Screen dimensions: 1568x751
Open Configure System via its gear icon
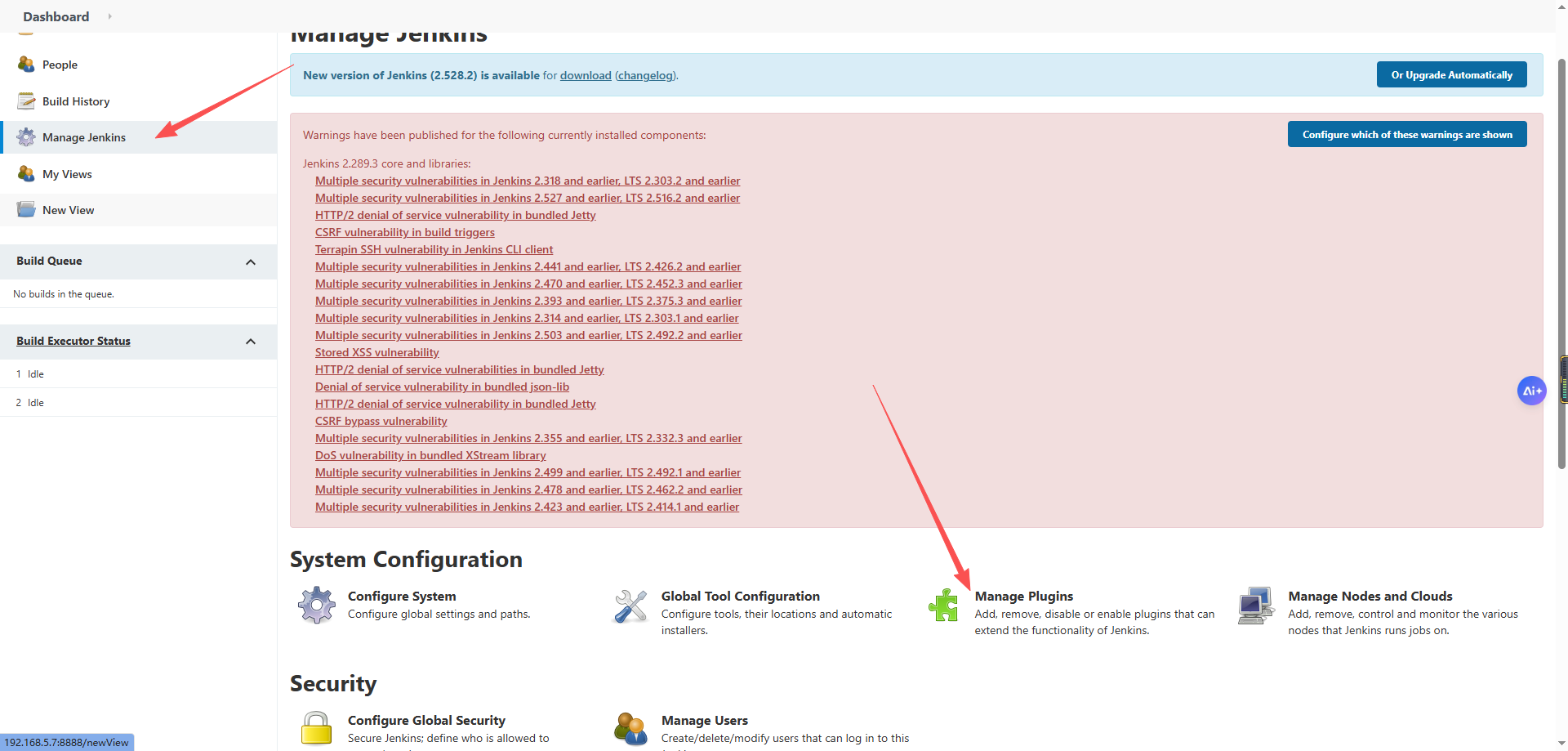coord(317,606)
